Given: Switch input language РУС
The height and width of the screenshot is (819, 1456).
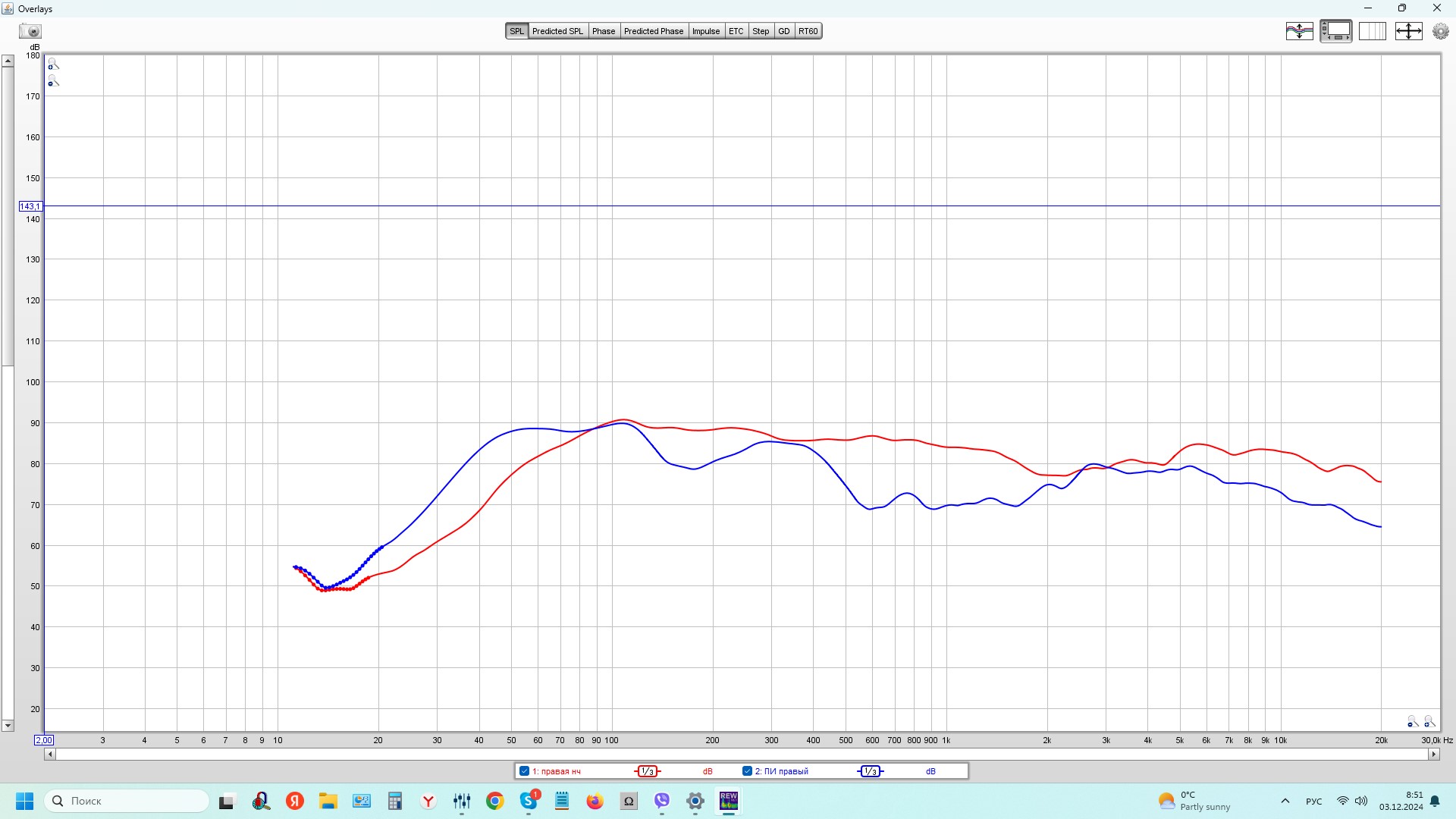Looking at the screenshot, I should pos(1314,802).
